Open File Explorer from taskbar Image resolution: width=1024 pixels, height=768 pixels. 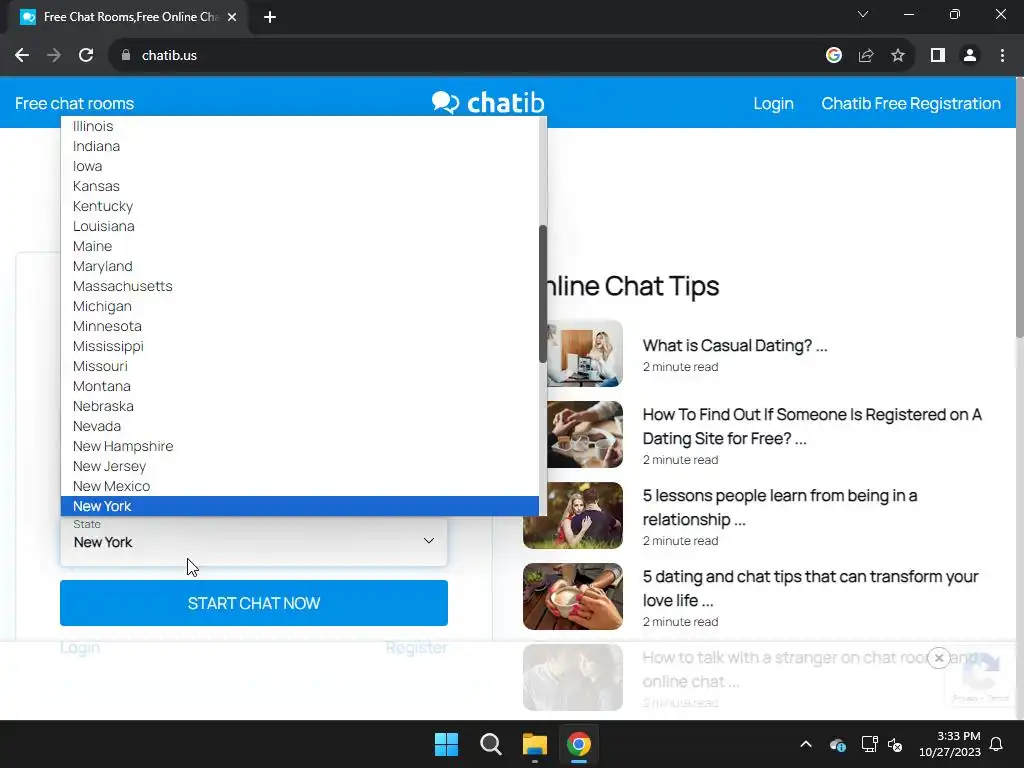pos(534,744)
